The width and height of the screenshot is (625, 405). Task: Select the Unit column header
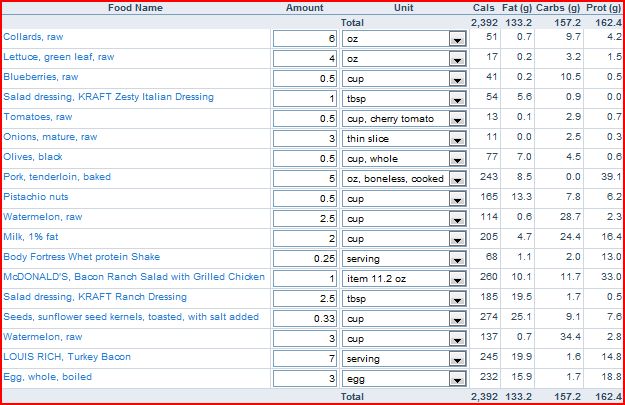click(404, 8)
